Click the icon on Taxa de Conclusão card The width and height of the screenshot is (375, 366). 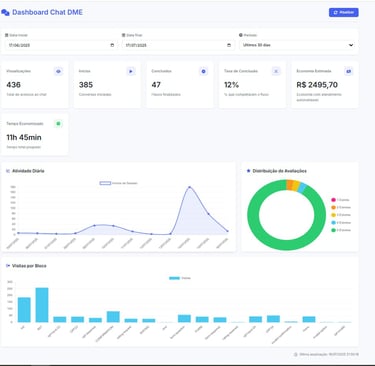(x=276, y=71)
